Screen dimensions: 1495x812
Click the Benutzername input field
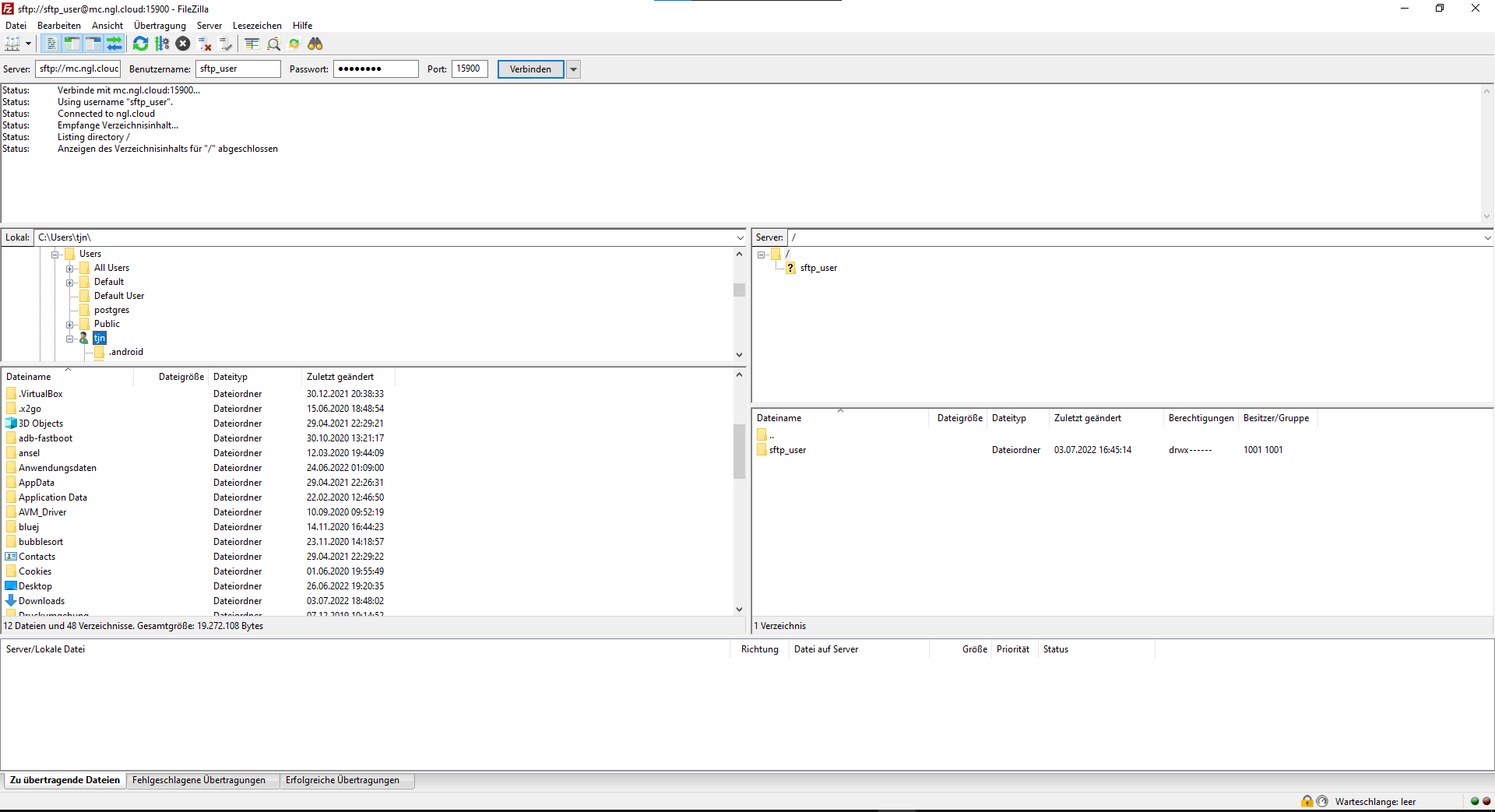[237, 69]
